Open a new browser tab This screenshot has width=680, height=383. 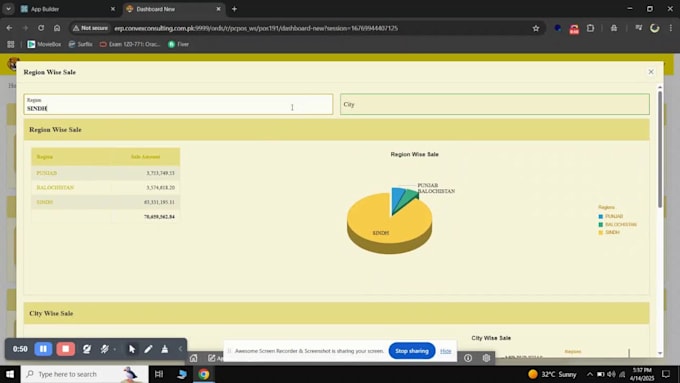pyautogui.click(x=234, y=9)
